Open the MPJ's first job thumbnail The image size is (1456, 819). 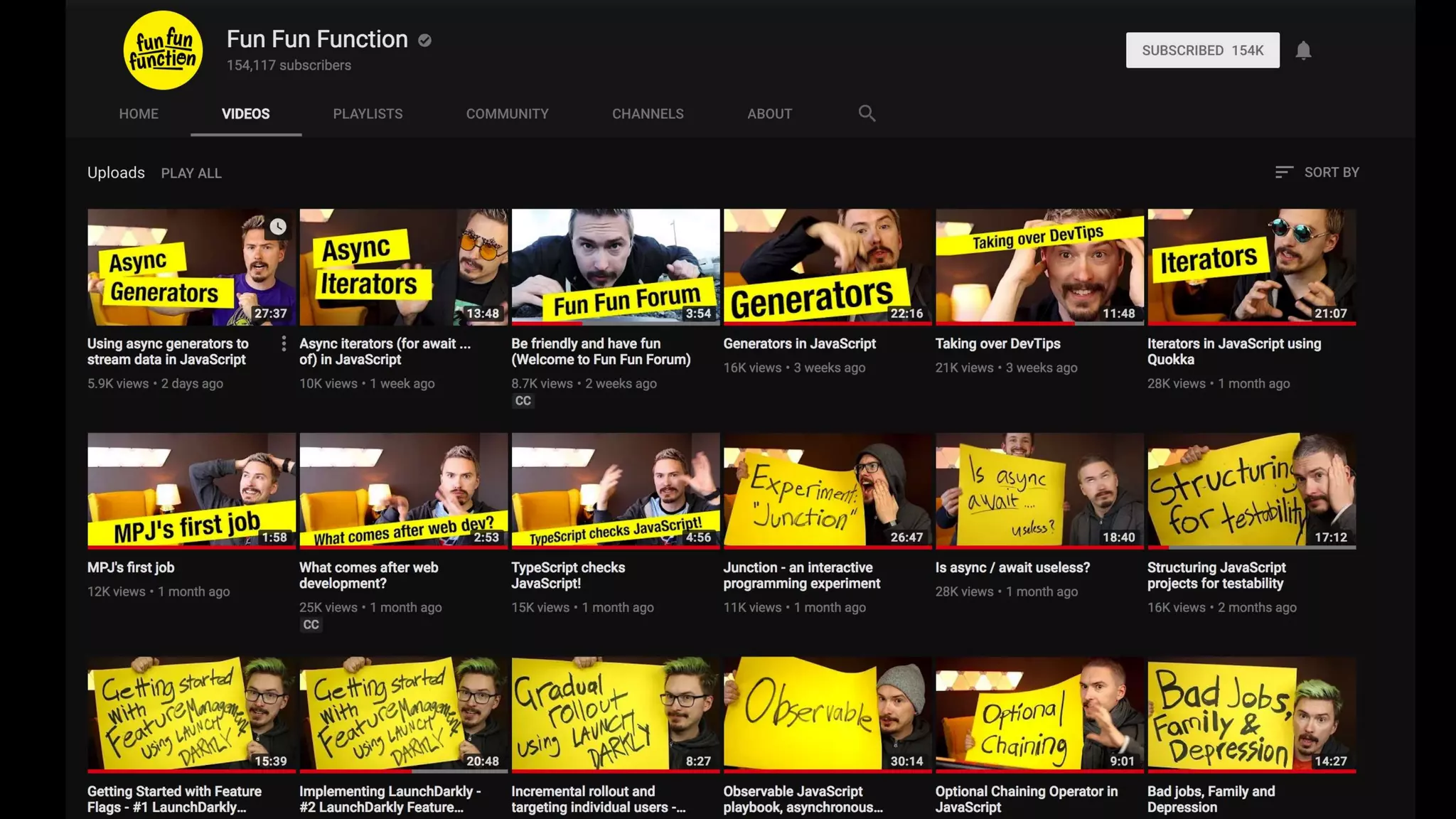click(x=191, y=491)
